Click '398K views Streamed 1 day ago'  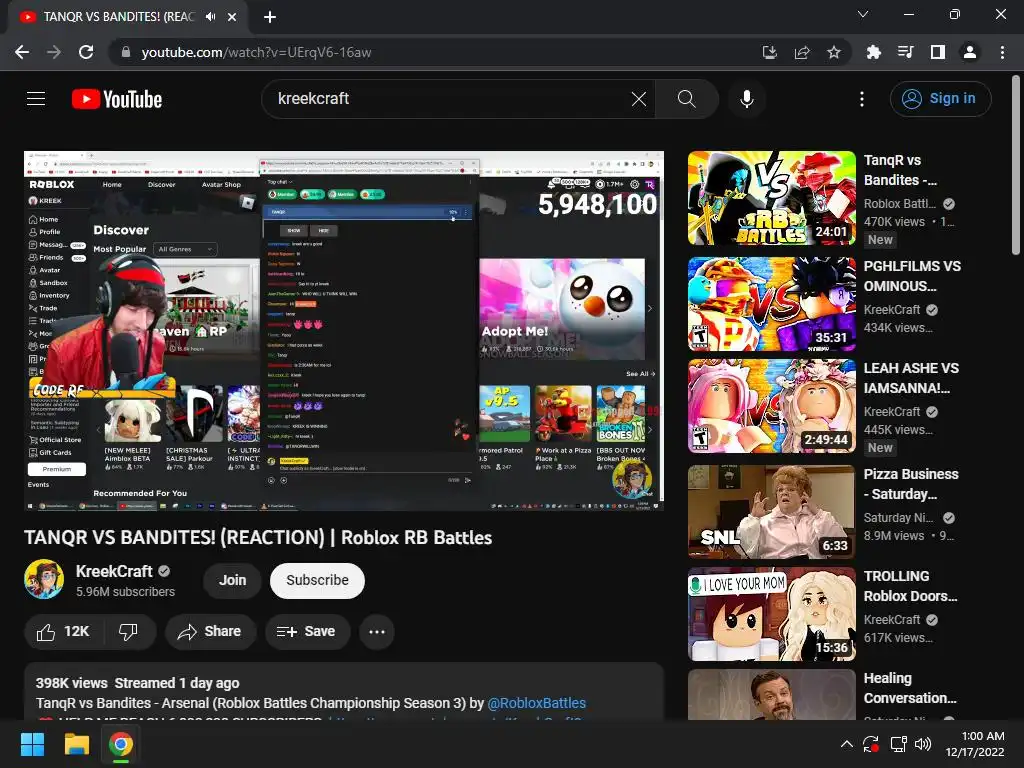point(137,683)
